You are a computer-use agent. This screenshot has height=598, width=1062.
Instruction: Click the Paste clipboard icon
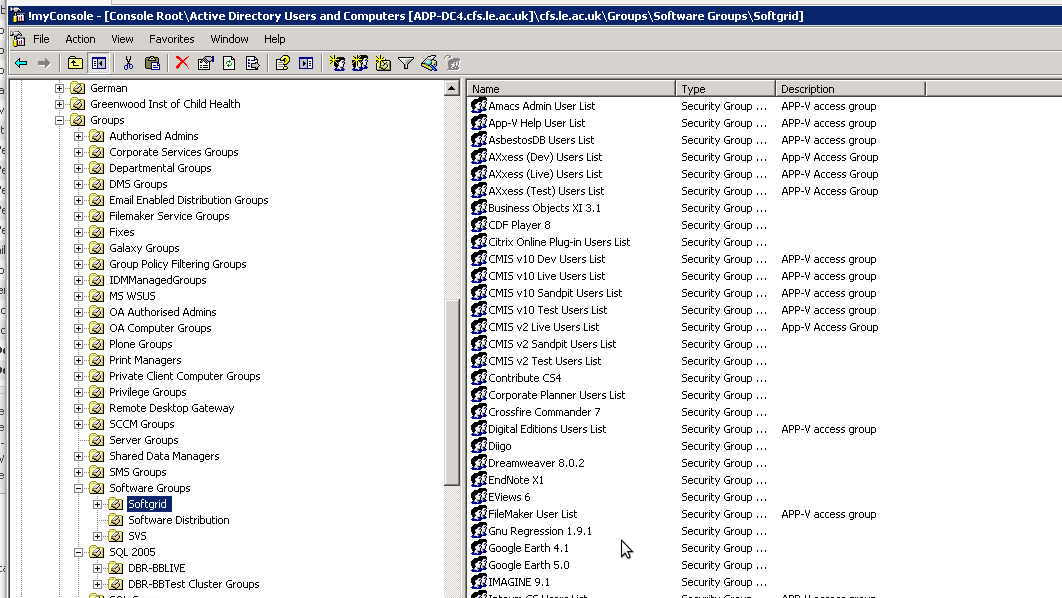click(x=152, y=63)
